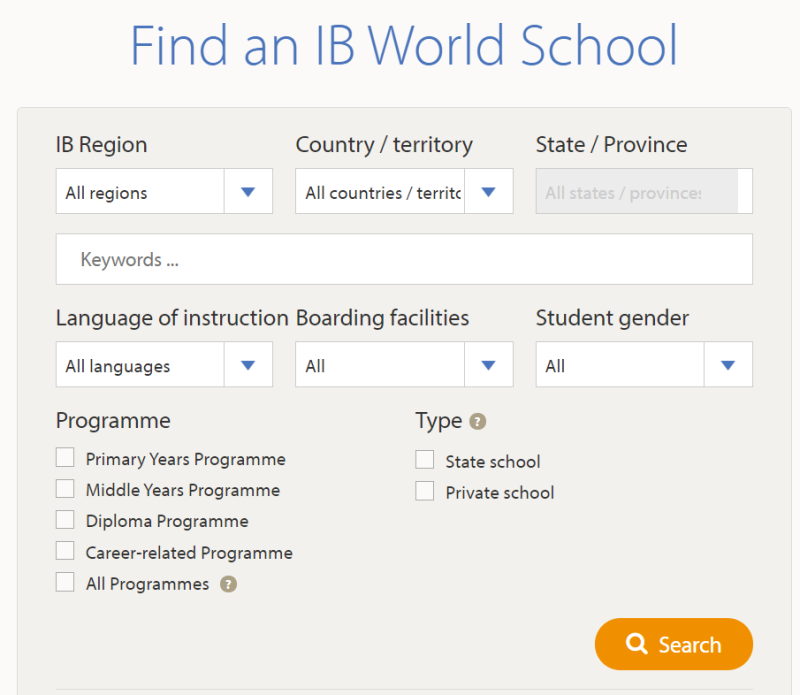Click the Find an IB World School heading
800x695 pixels.
point(404,46)
